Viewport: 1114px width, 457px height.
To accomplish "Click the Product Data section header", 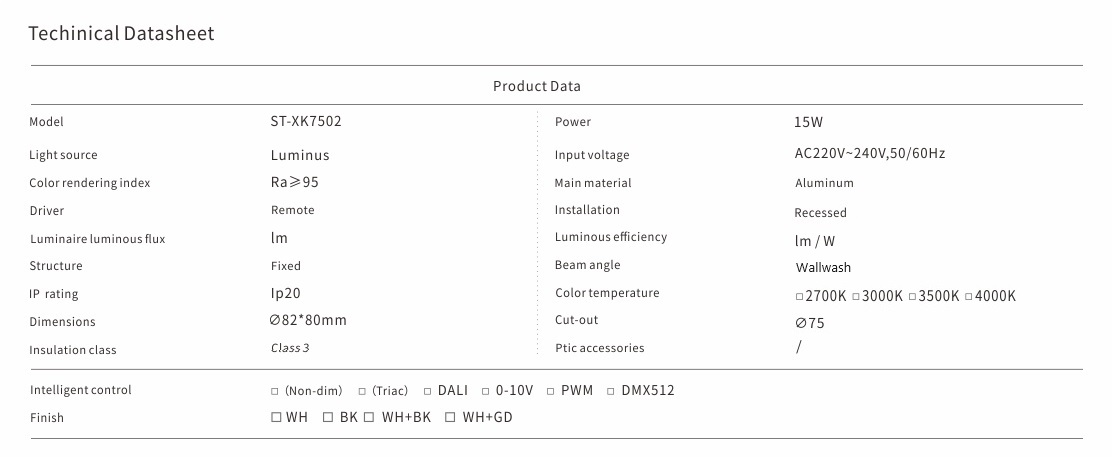I will tap(536, 86).
